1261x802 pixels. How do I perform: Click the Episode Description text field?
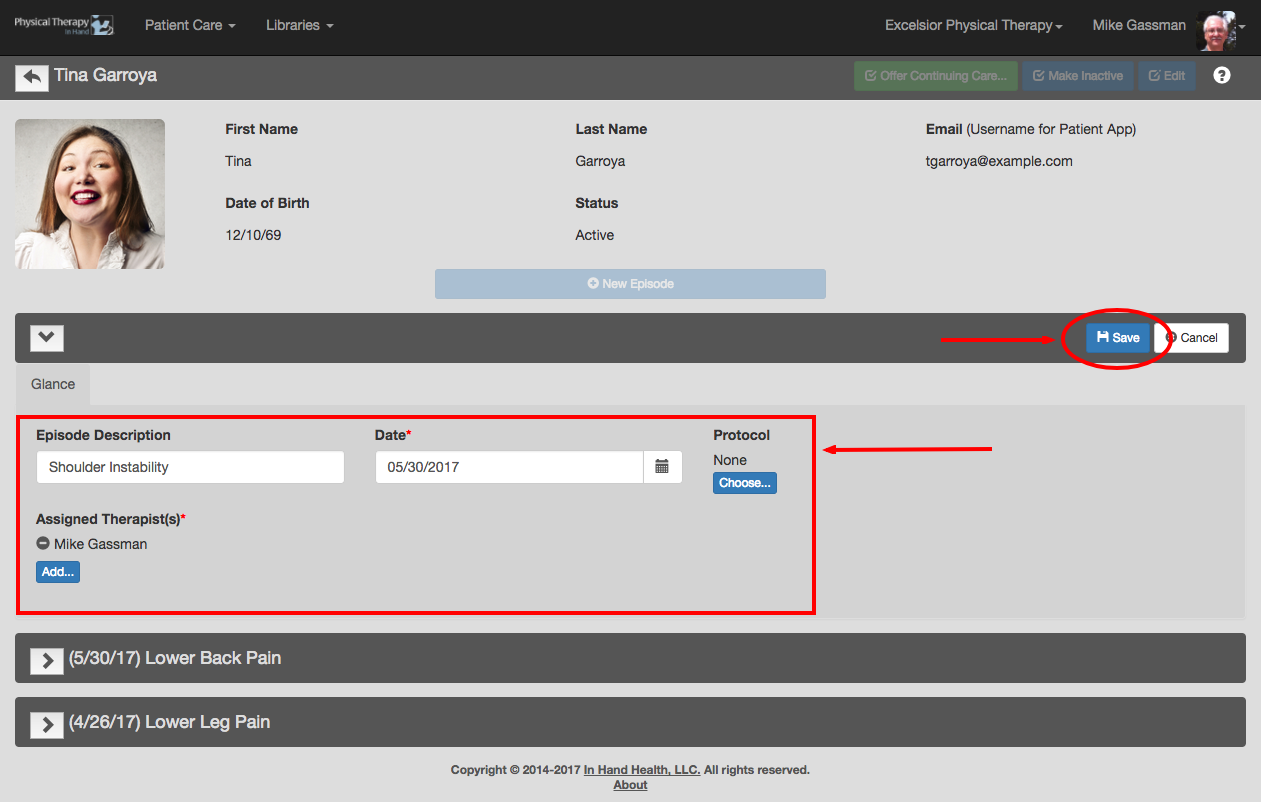190,467
